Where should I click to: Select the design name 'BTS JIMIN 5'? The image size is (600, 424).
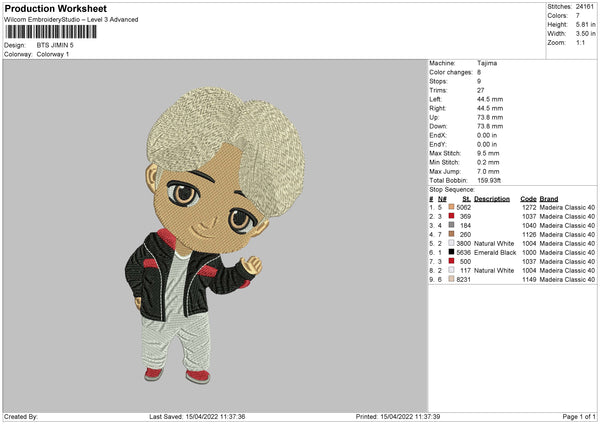55,45
